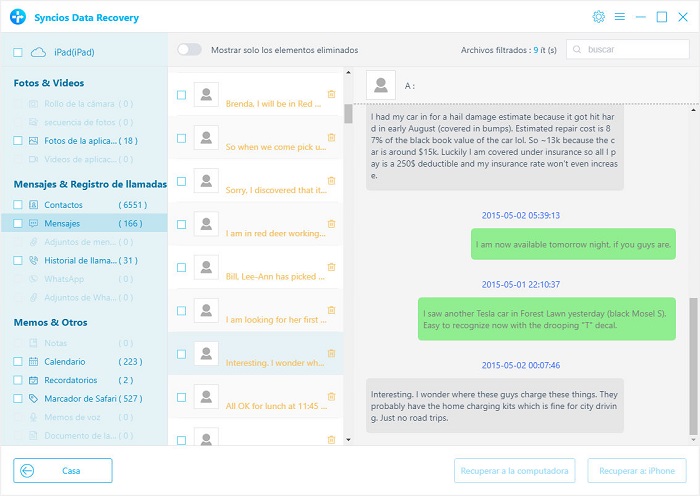Check the Mensajes checkbox
The width and height of the screenshot is (700, 496).
(x=18, y=223)
